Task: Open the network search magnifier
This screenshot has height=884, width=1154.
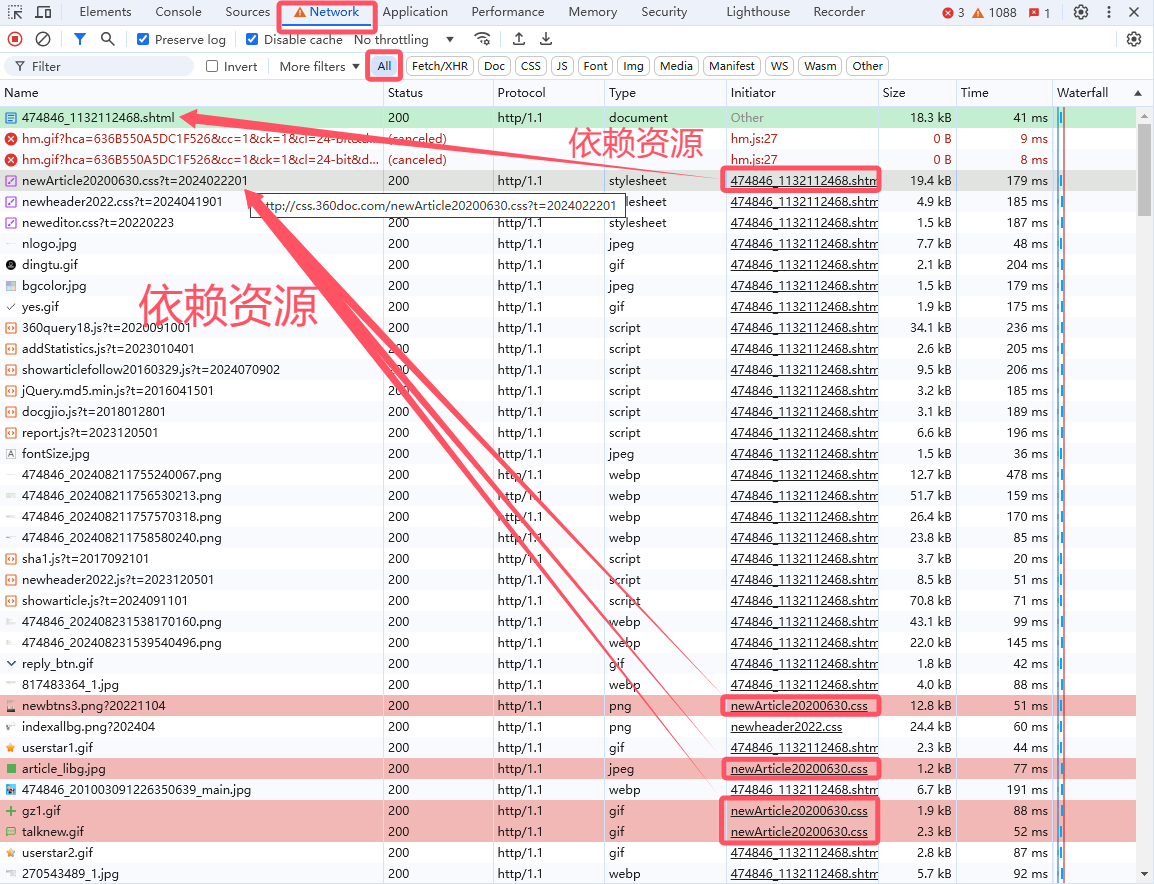Action: pyautogui.click(x=107, y=39)
